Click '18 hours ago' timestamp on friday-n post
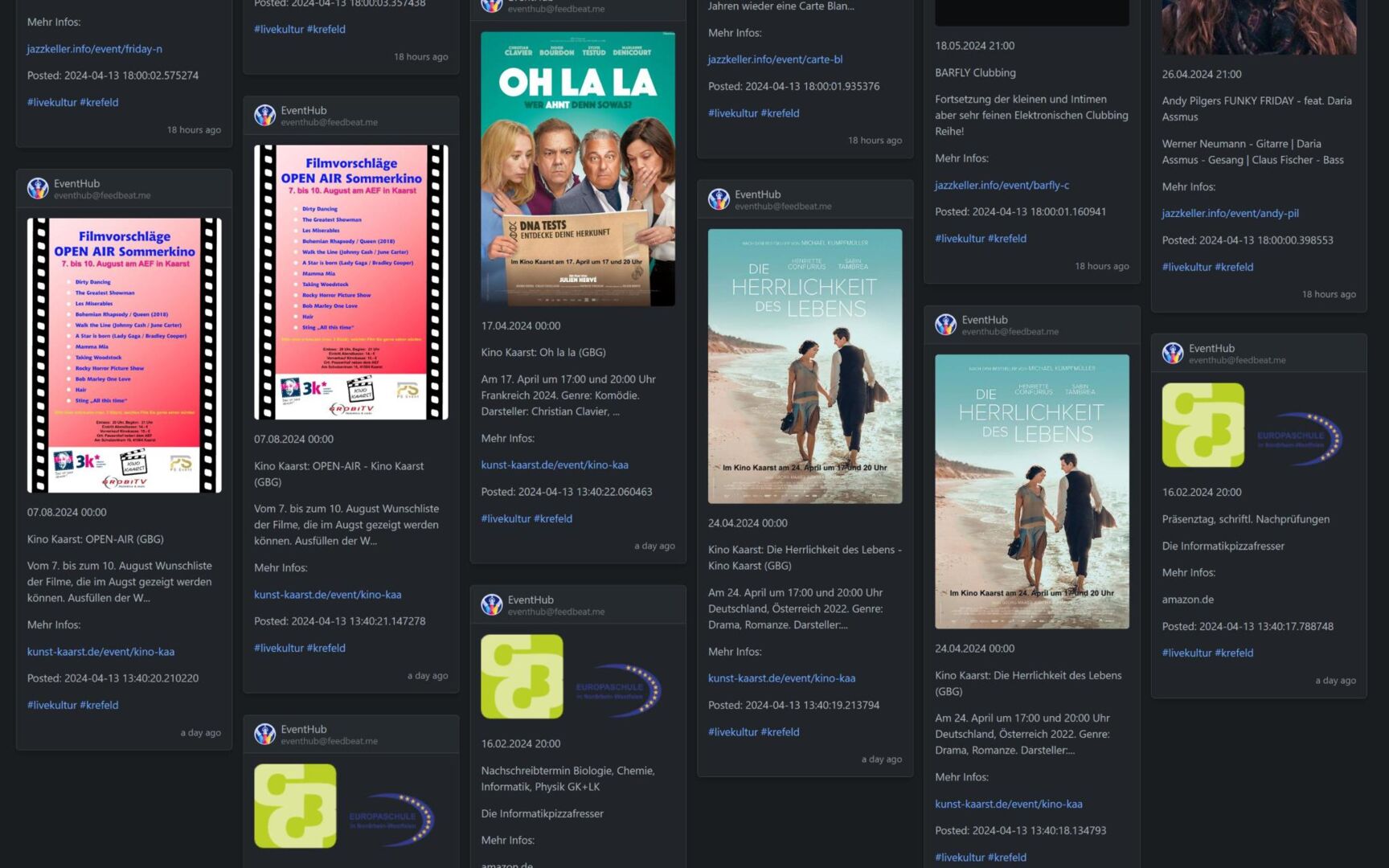 (194, 130)
